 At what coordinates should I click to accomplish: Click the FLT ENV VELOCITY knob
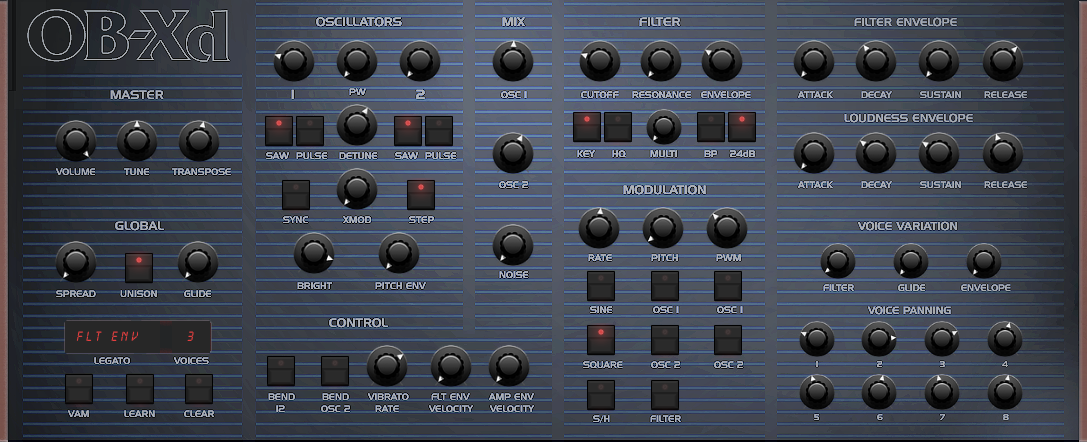coord(451,366)
